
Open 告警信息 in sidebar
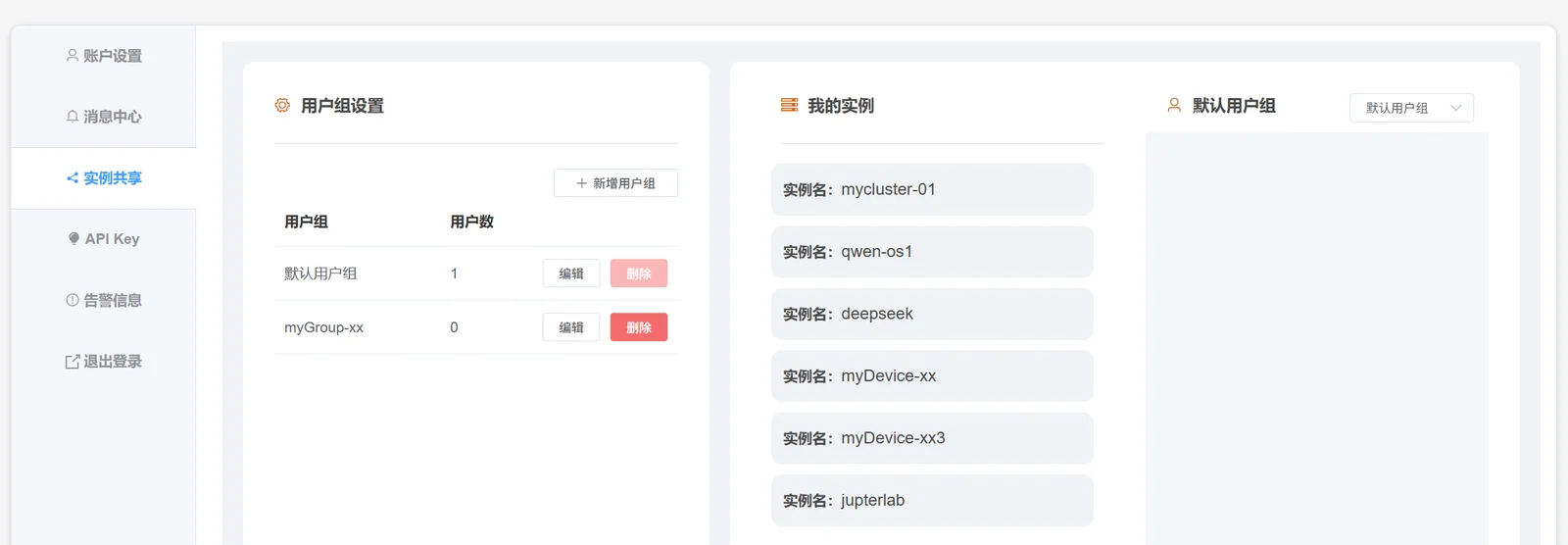(104, 300)
